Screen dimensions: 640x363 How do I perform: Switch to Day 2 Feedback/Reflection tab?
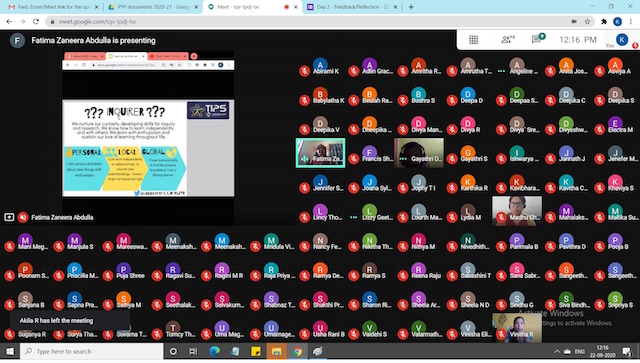(x=352, y=7)
